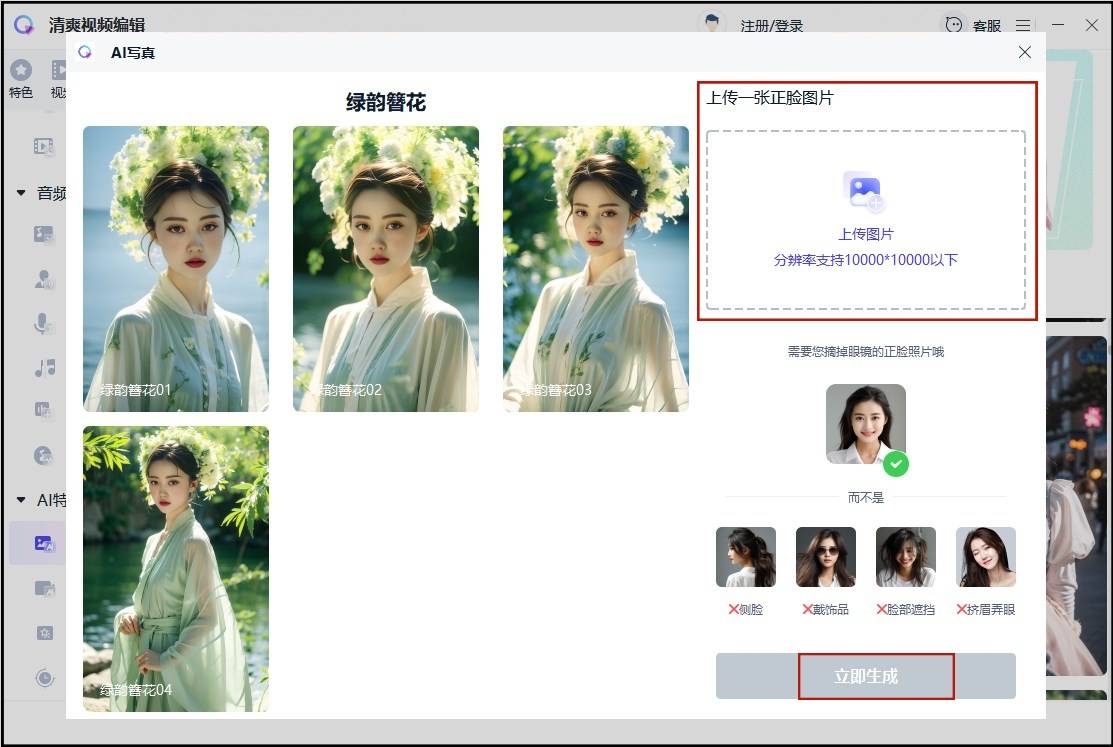
Task: Choose the 绿韵簪花03 template thumbnail
Action: [596, 268]
